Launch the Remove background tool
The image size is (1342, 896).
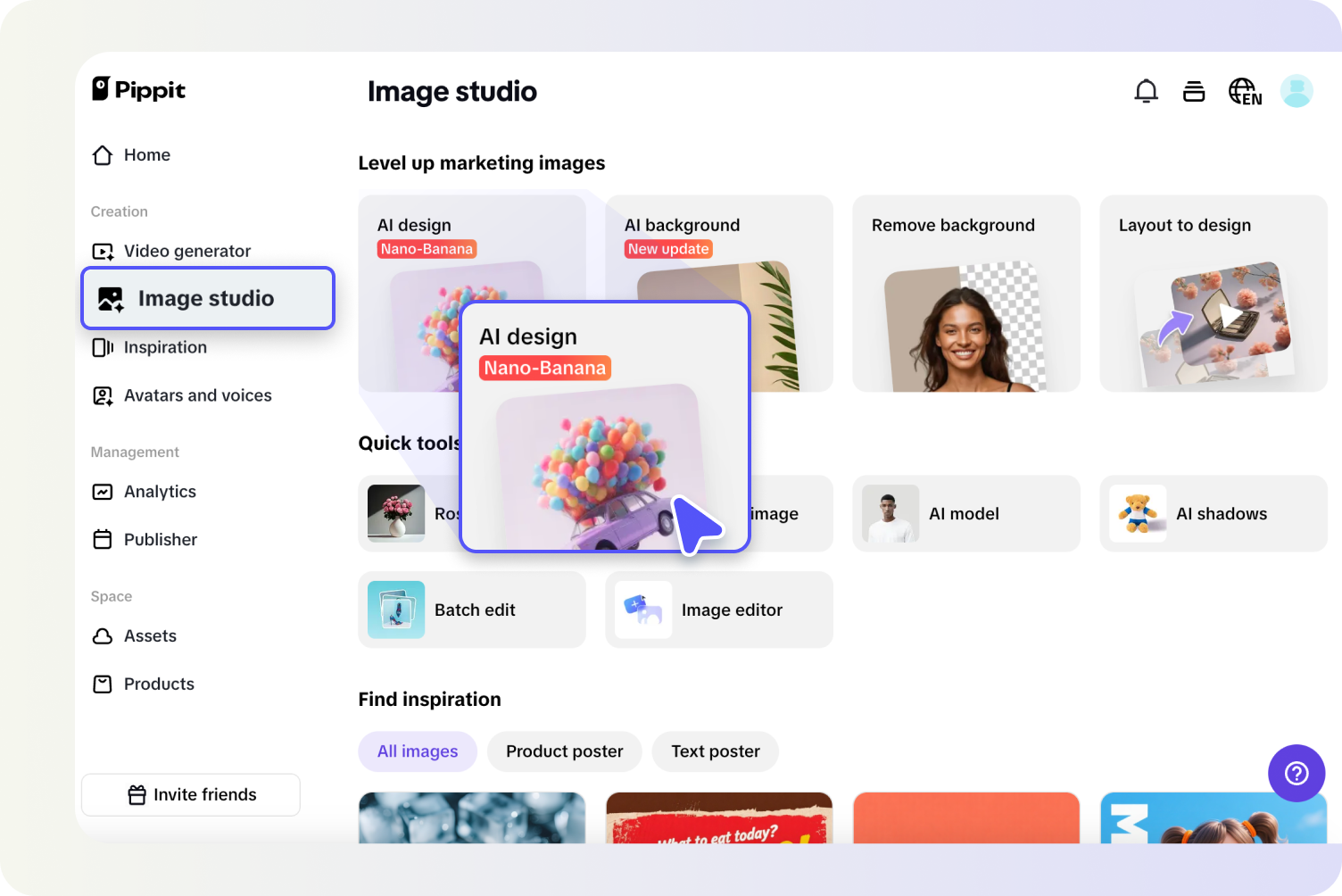coord(965,293)
